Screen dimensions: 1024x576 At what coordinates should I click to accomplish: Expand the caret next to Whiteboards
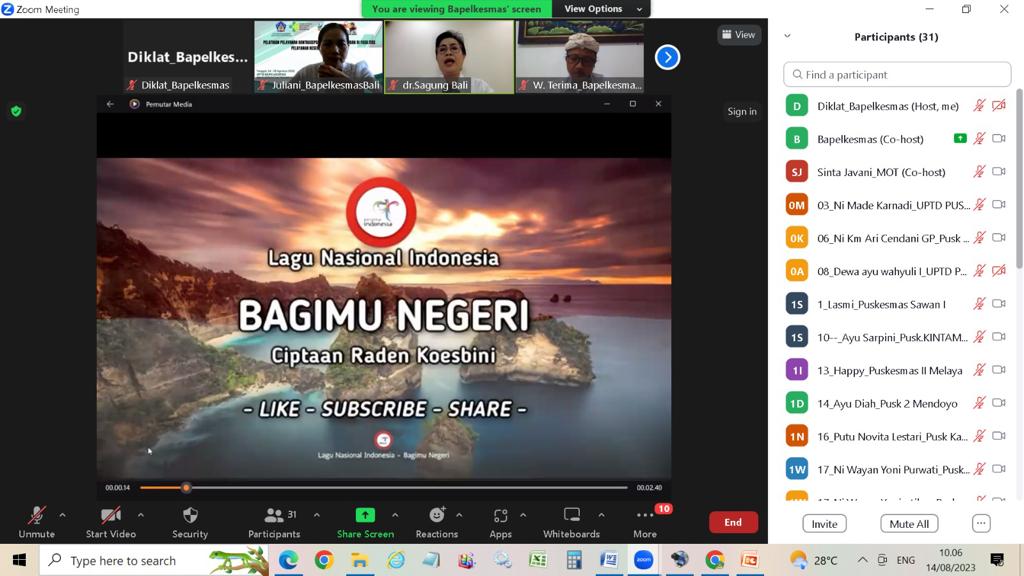[601, 515]
